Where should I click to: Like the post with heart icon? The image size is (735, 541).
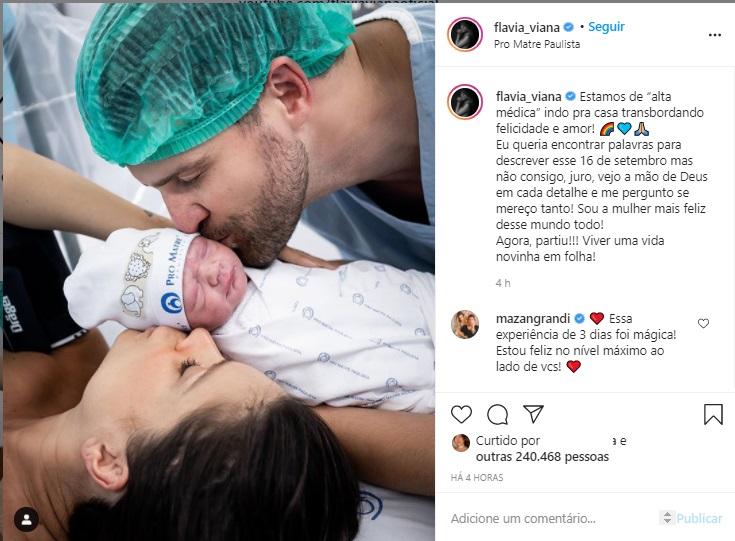click(x=461, y=414)
